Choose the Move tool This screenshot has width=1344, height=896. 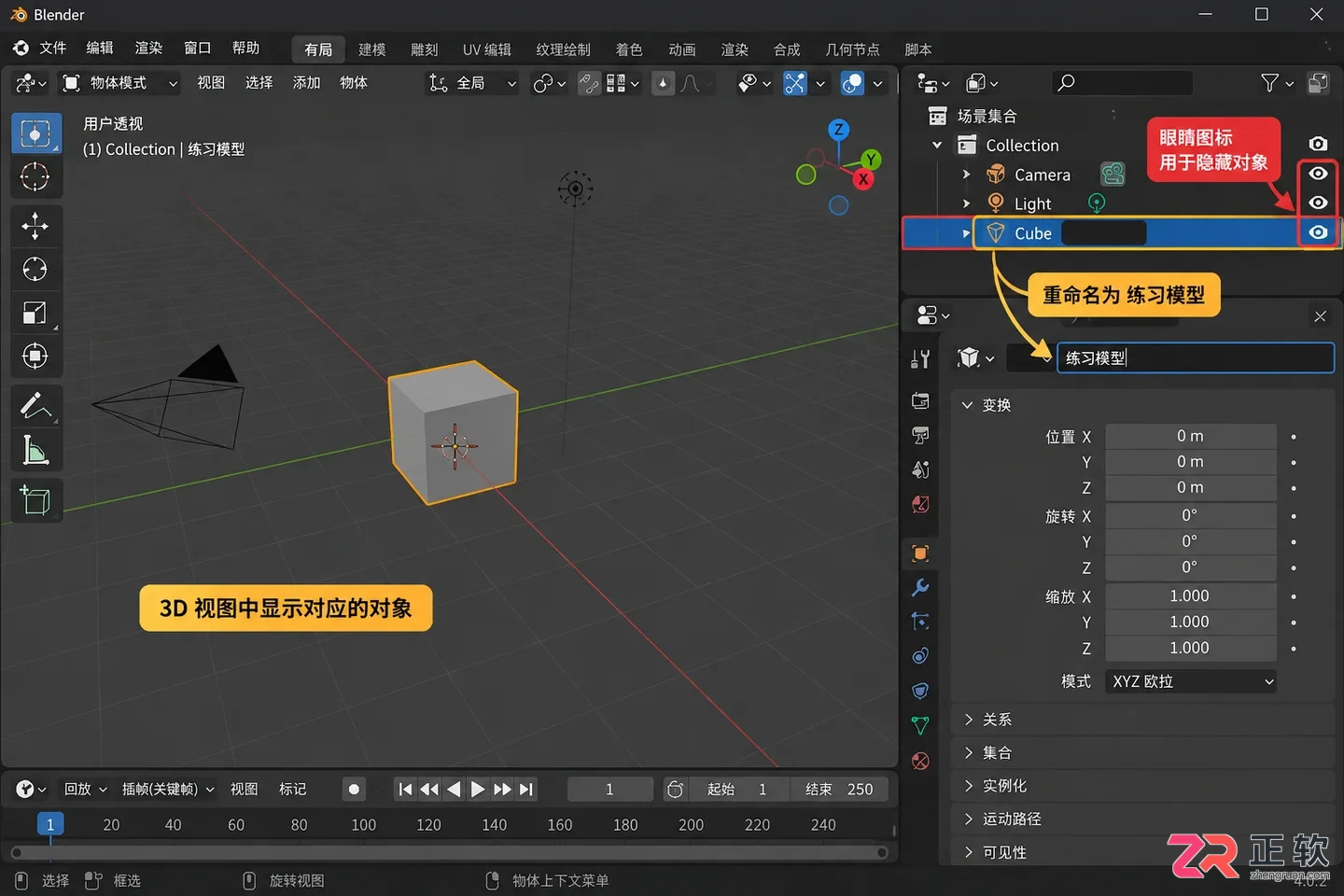tap(35, 226)
